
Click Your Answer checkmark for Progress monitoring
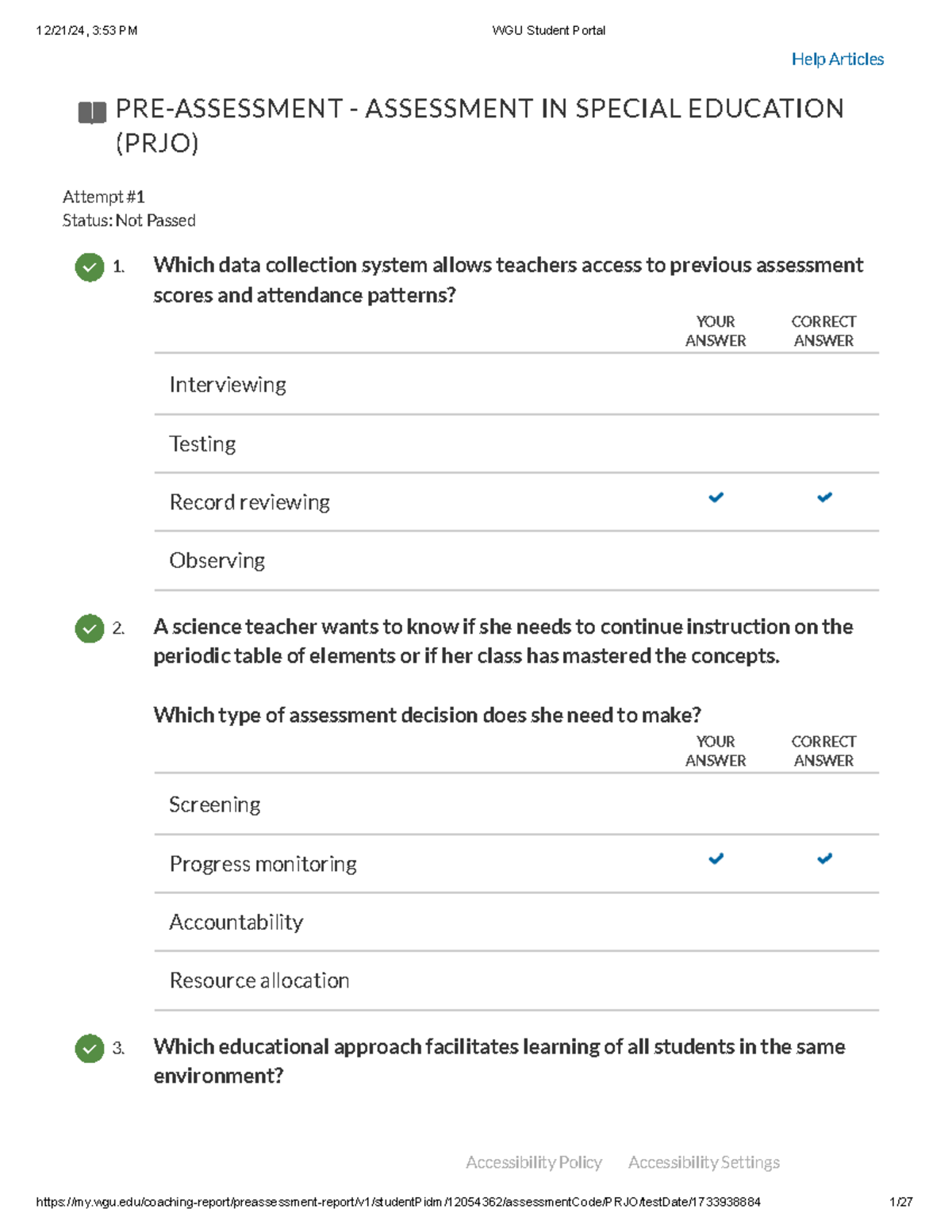click(716, 858)
